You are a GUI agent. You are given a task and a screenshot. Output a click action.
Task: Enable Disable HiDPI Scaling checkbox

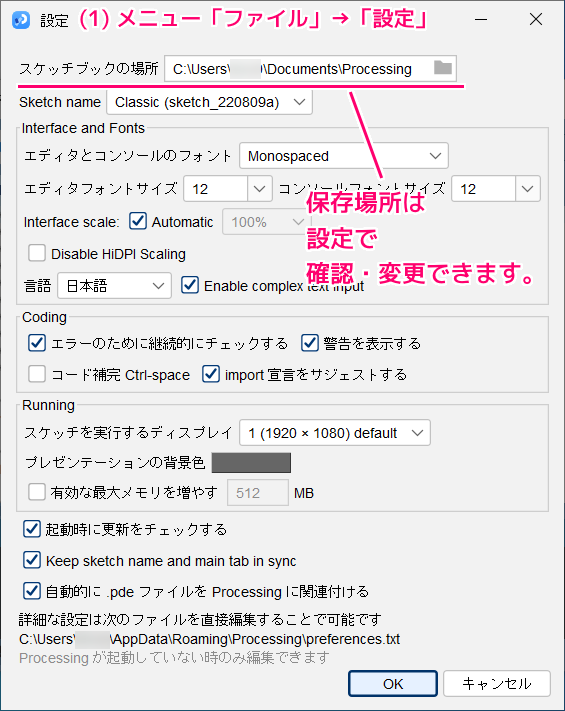coord(37,253)
